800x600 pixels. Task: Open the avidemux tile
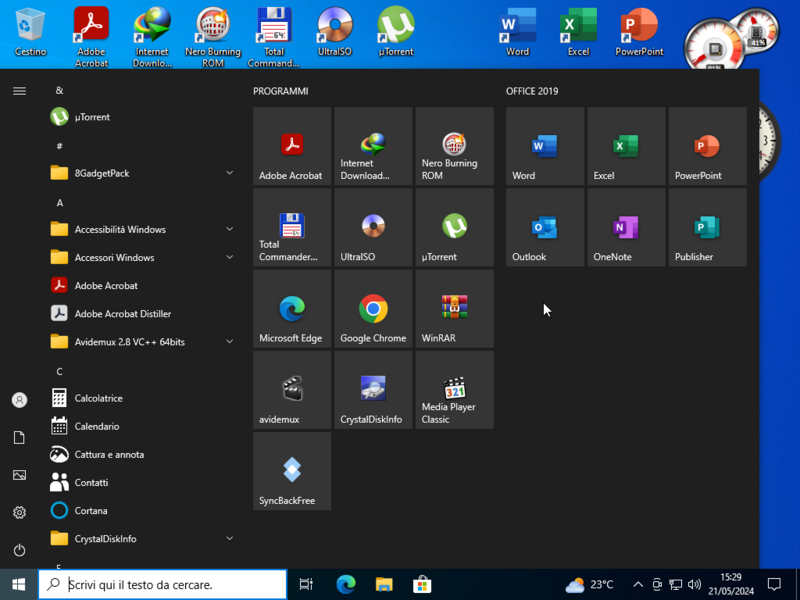291,389
